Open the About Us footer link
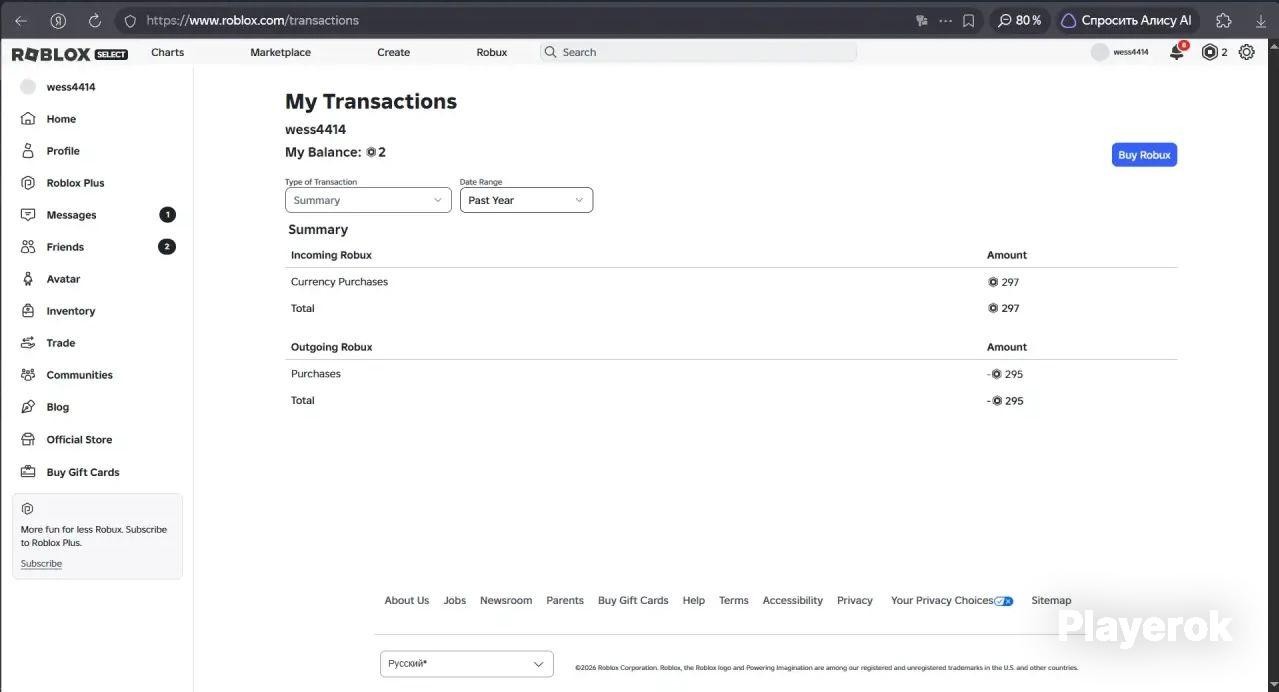1279x692 pixels. (407, 601)
